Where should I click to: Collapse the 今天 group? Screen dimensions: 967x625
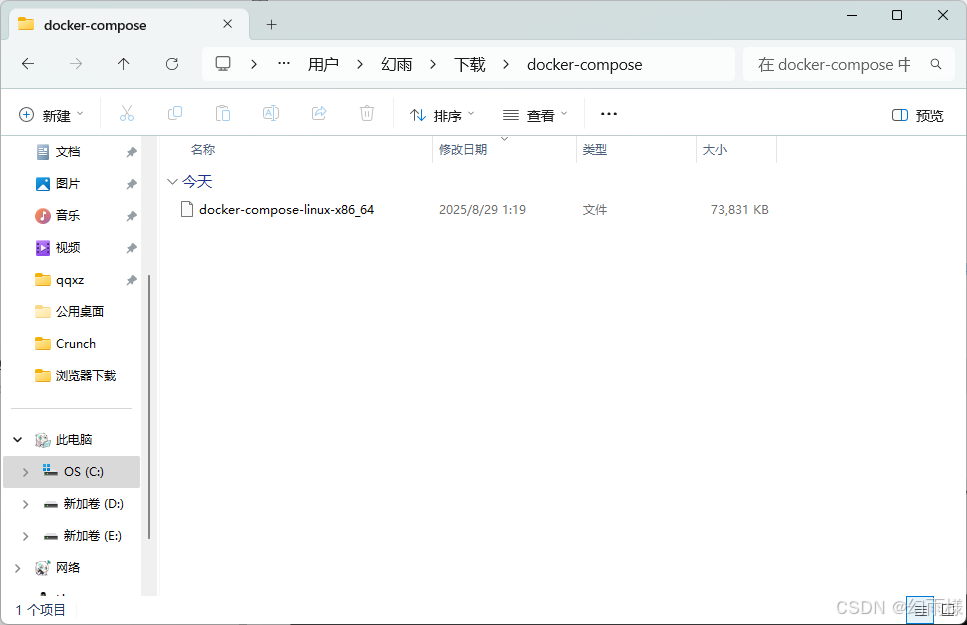173,181
